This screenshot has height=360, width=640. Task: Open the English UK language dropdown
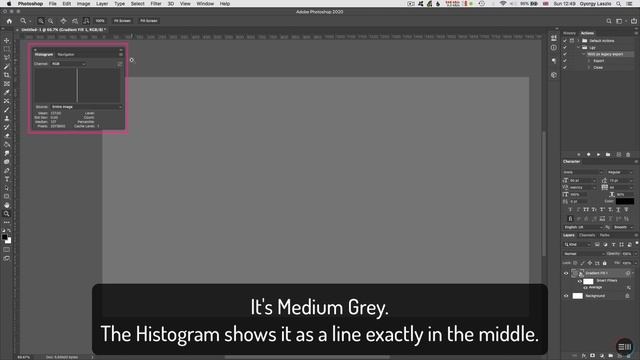point(583,227)
